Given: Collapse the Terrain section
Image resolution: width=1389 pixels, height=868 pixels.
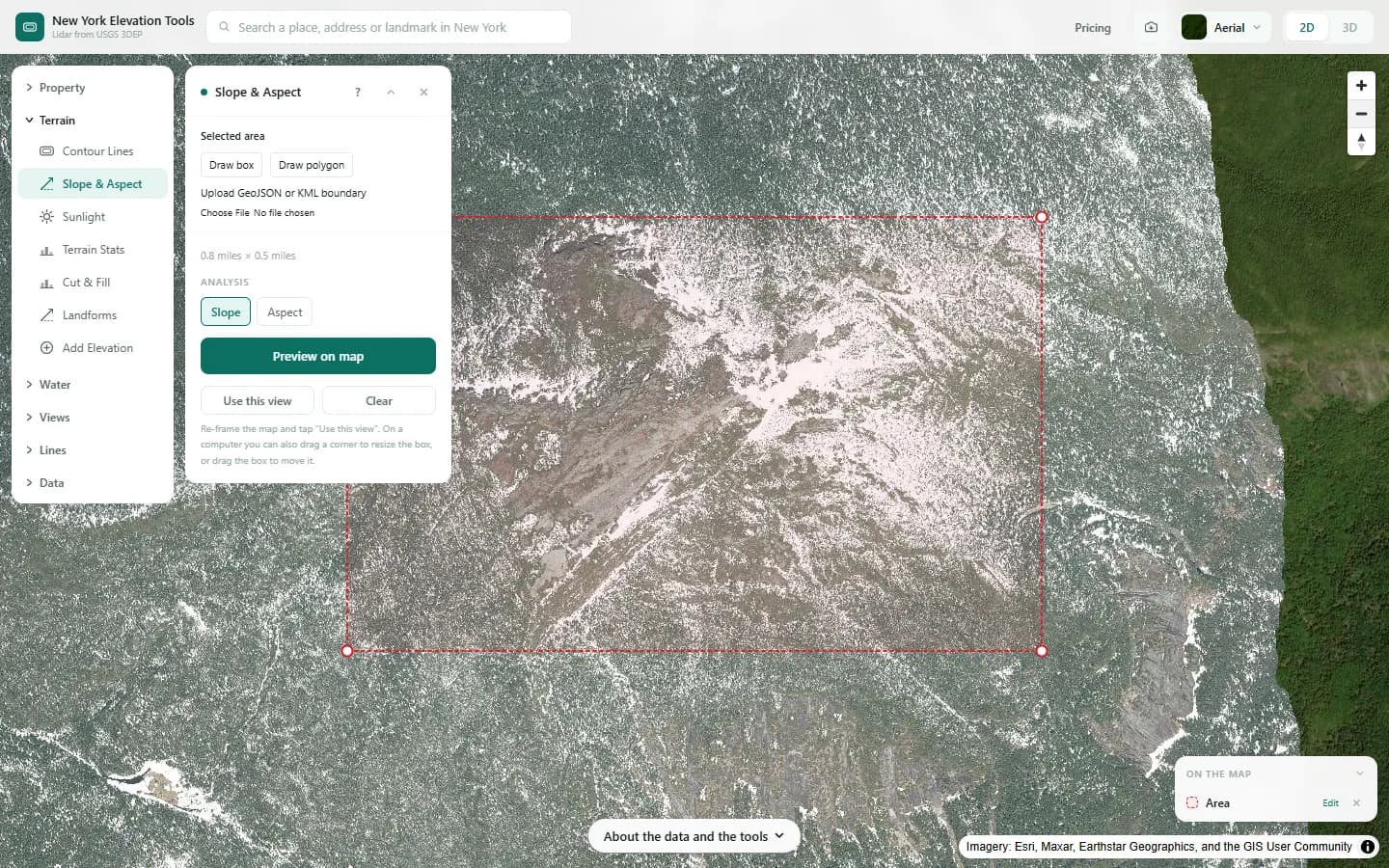Looking at the screenshot, I should [x=93, y=121].
